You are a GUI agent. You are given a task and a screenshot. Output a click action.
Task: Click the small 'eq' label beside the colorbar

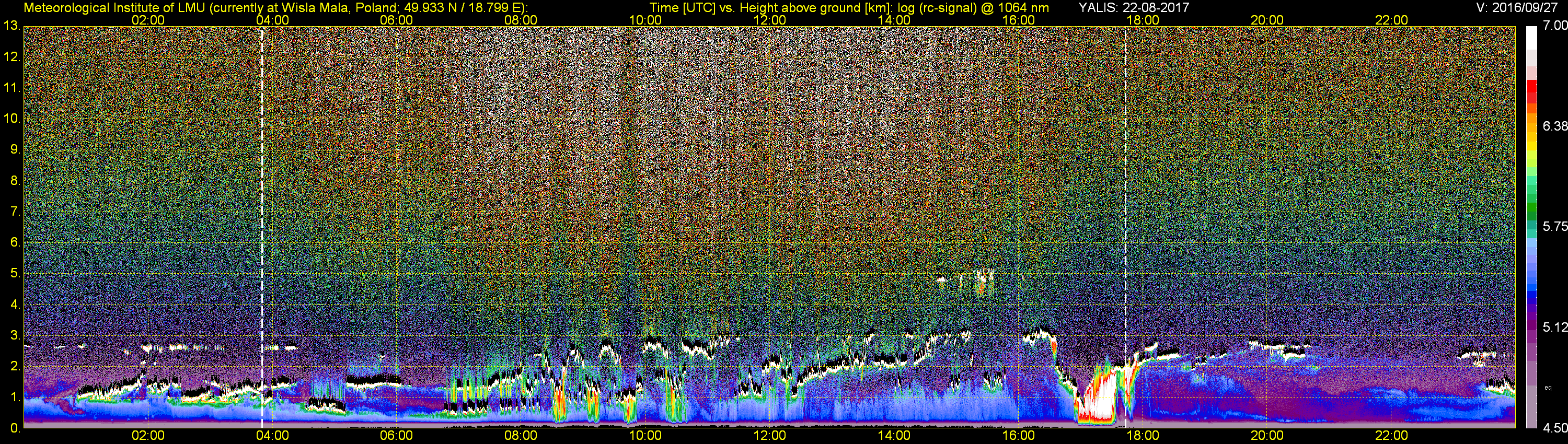pos(1548,388)
